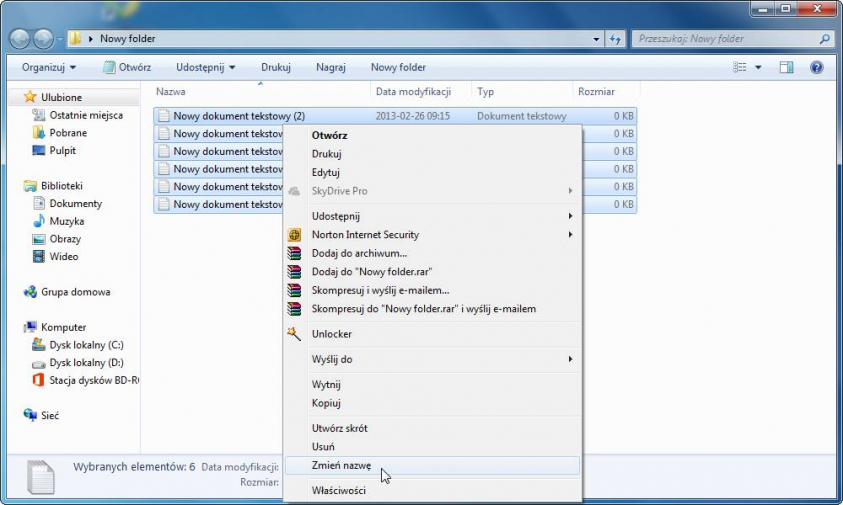
Task: Click the refresh icon in address bar
Action: pyautogui.click(x=615, y=39)
